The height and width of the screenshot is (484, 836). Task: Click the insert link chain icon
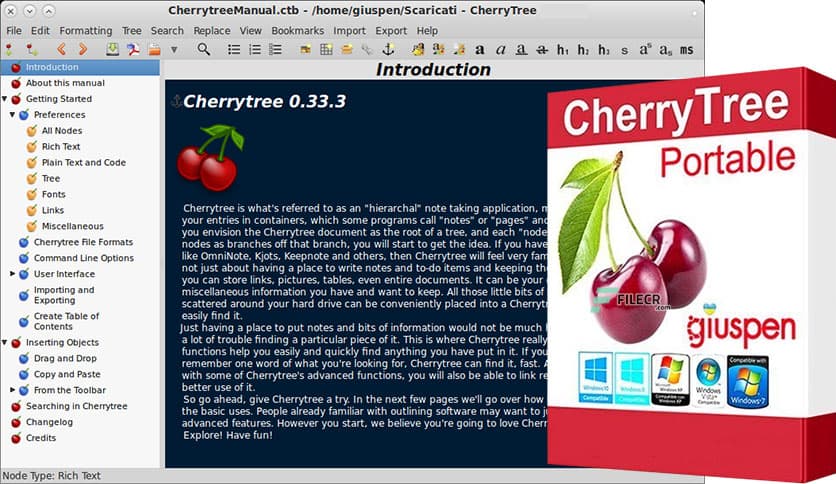click(x=367, y=50)
